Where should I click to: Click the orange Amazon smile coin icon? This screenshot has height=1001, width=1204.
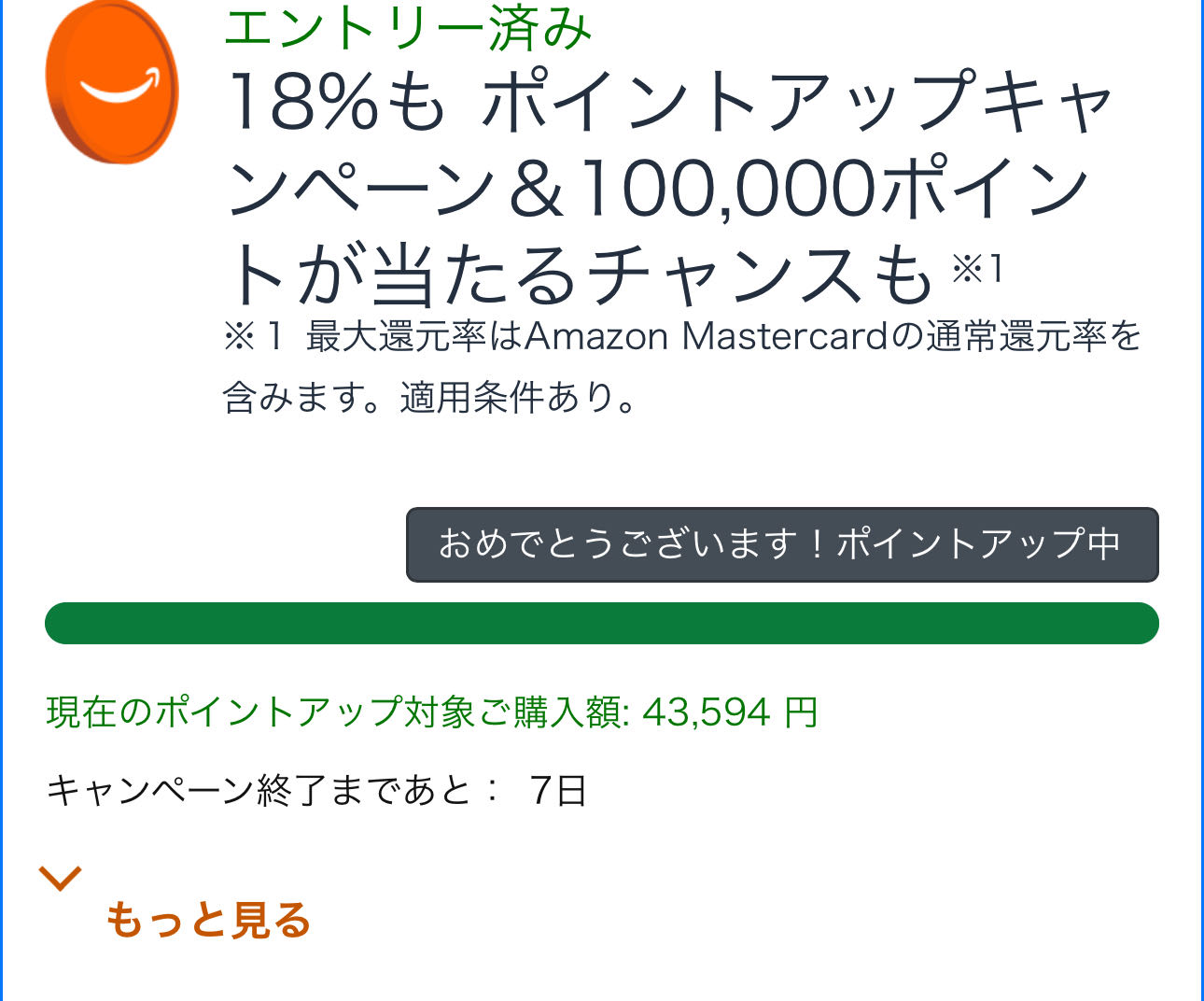[112, 82]
